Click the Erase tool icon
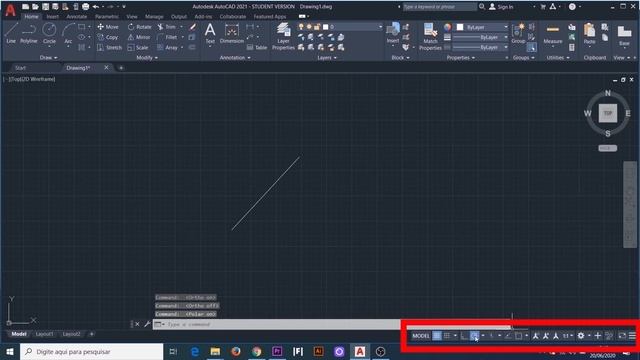The height and width of the screenshot is (360, 640). coord(192,27)
